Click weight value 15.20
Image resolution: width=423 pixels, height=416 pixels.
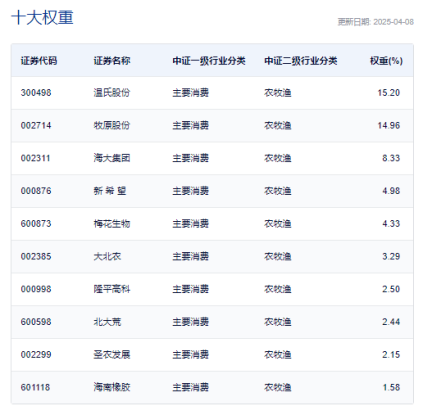(388, 93)
